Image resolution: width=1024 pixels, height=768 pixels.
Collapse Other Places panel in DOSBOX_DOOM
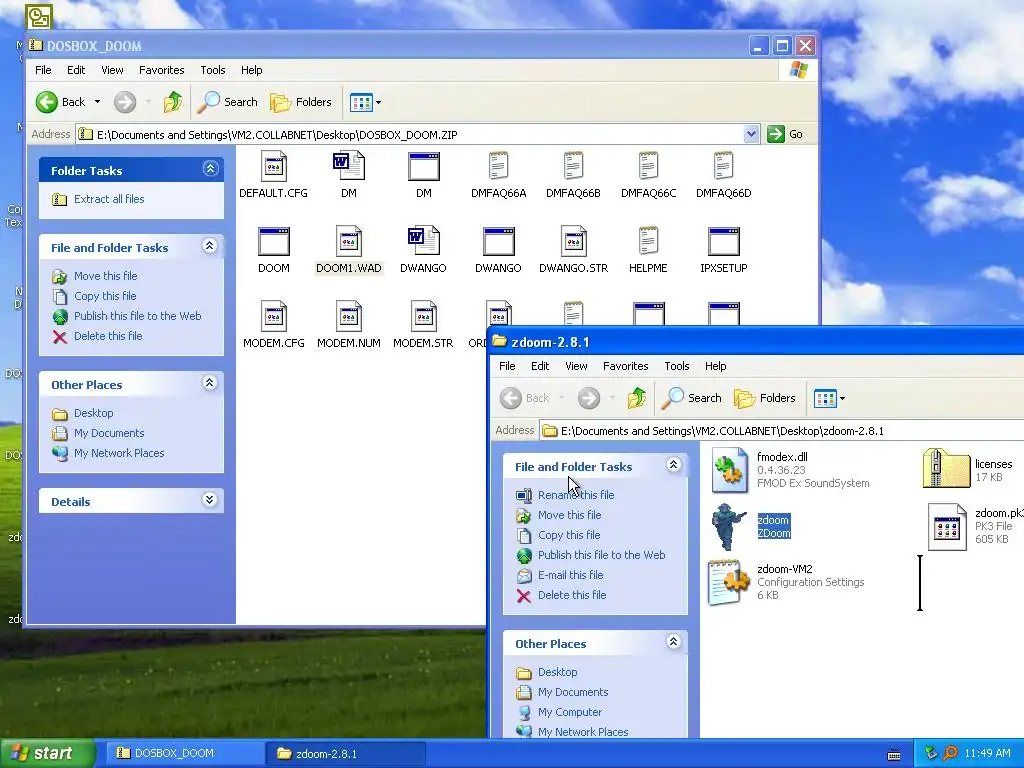click(x=210, y=383)
